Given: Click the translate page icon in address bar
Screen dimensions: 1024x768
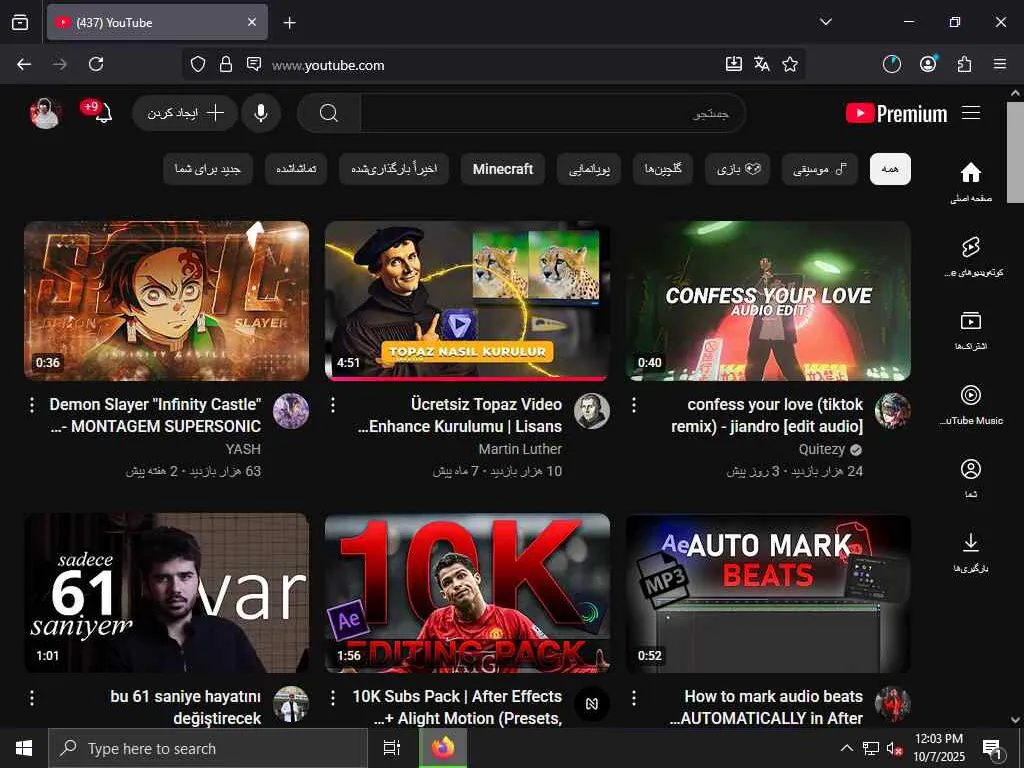Looking at the screenshot, I should coord(761,64).
